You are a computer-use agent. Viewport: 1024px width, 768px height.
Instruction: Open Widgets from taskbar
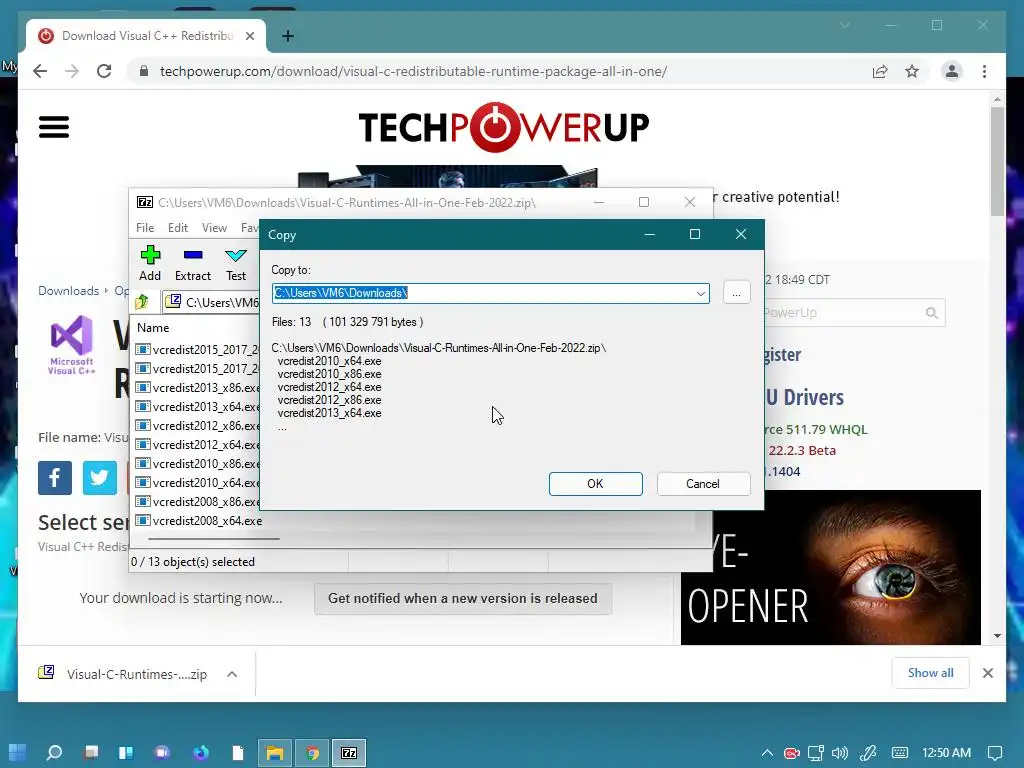click(x=126, y=753)
